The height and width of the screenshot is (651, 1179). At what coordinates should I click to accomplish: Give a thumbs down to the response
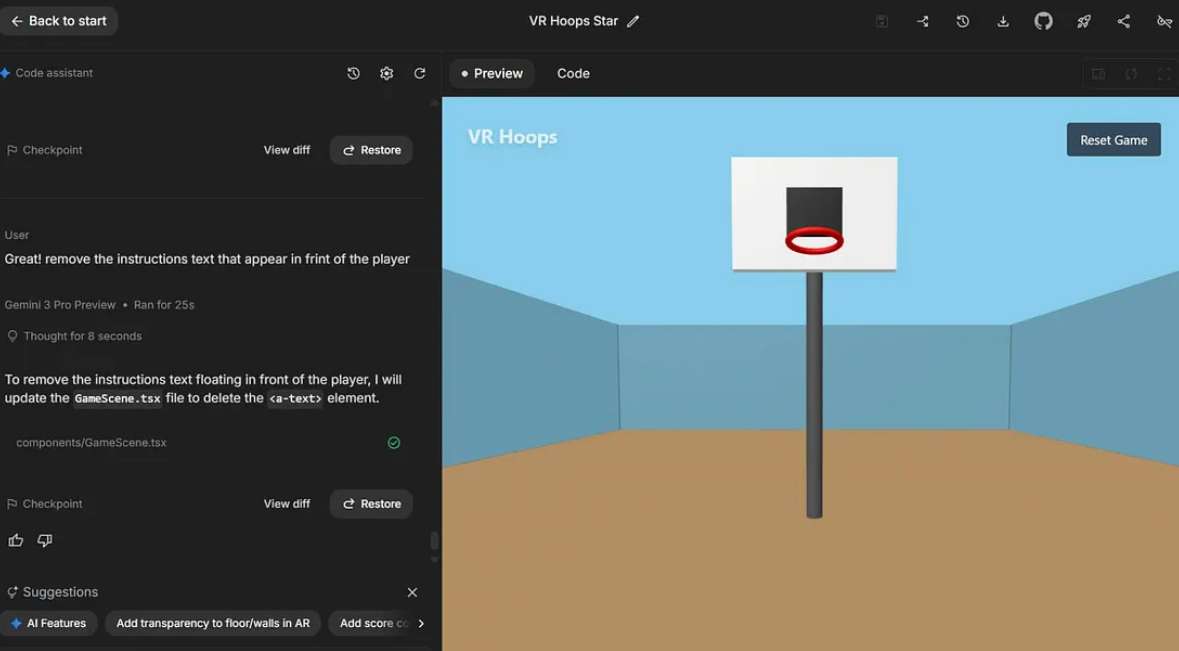point(44,539)
